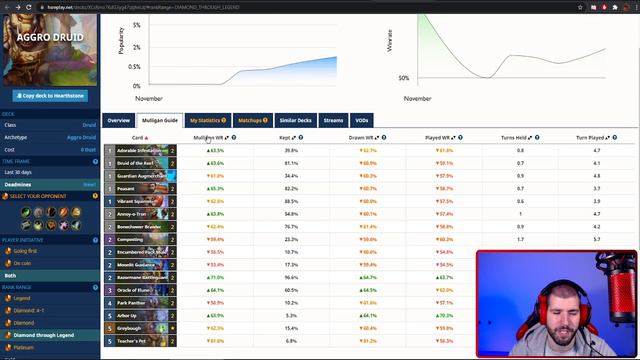Select Diamond through Legend rank range
The height and width of the screenshot is (360, 640).
coord(50,335)
